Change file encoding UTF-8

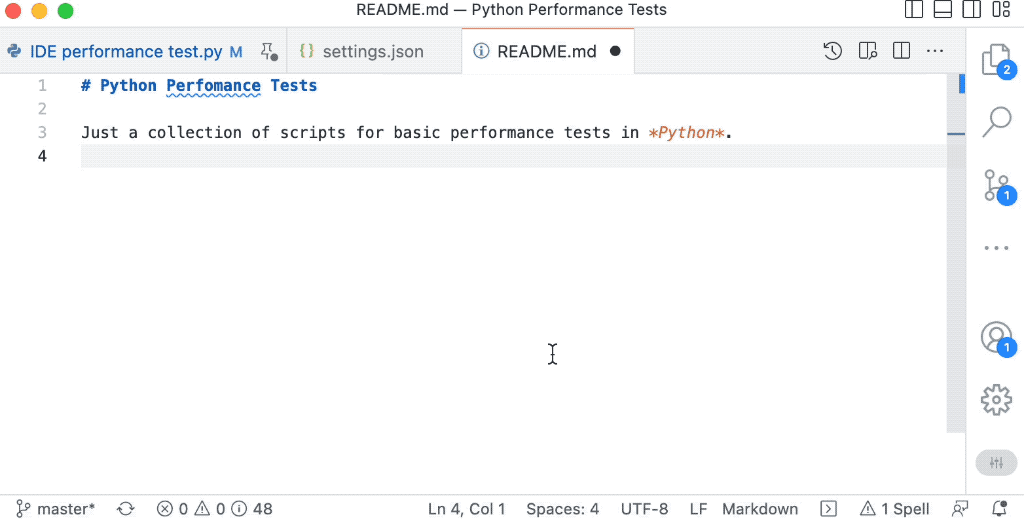pos(644,509)
